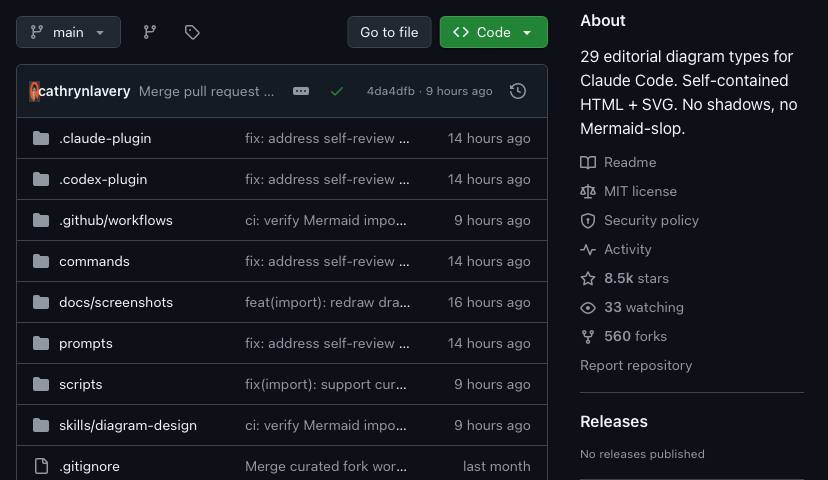Open the .claude-plugin folder
Image resolution: width=828 pixels, height=480 pixels.
[105, 138]
